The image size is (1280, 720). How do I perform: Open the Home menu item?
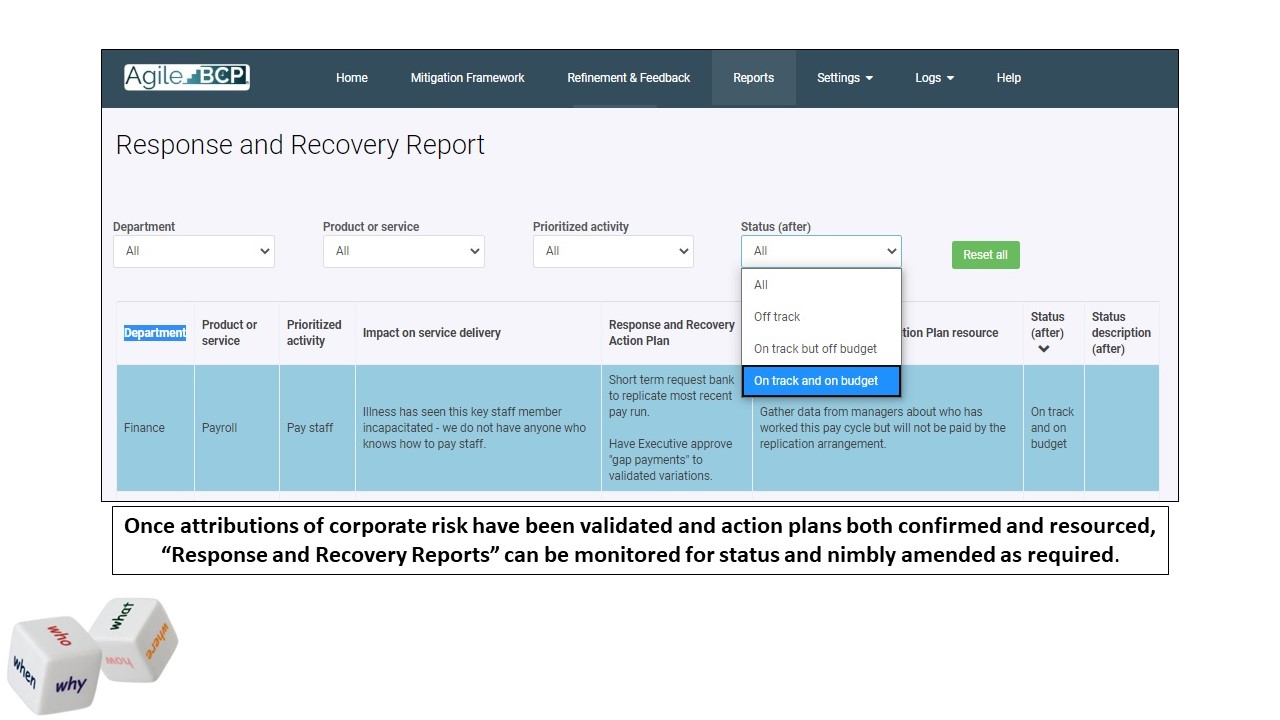coord(351,78)
